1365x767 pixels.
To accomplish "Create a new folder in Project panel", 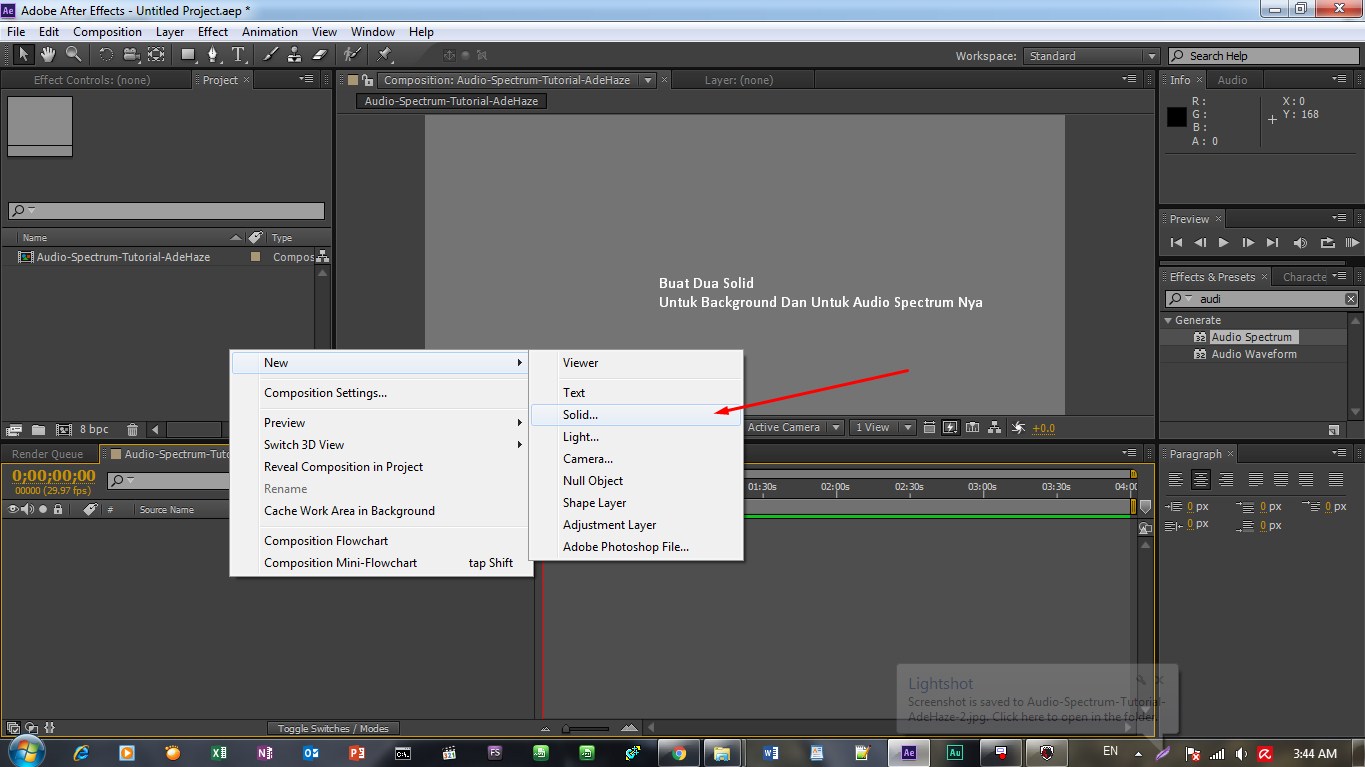I will (x=38, y=430).
